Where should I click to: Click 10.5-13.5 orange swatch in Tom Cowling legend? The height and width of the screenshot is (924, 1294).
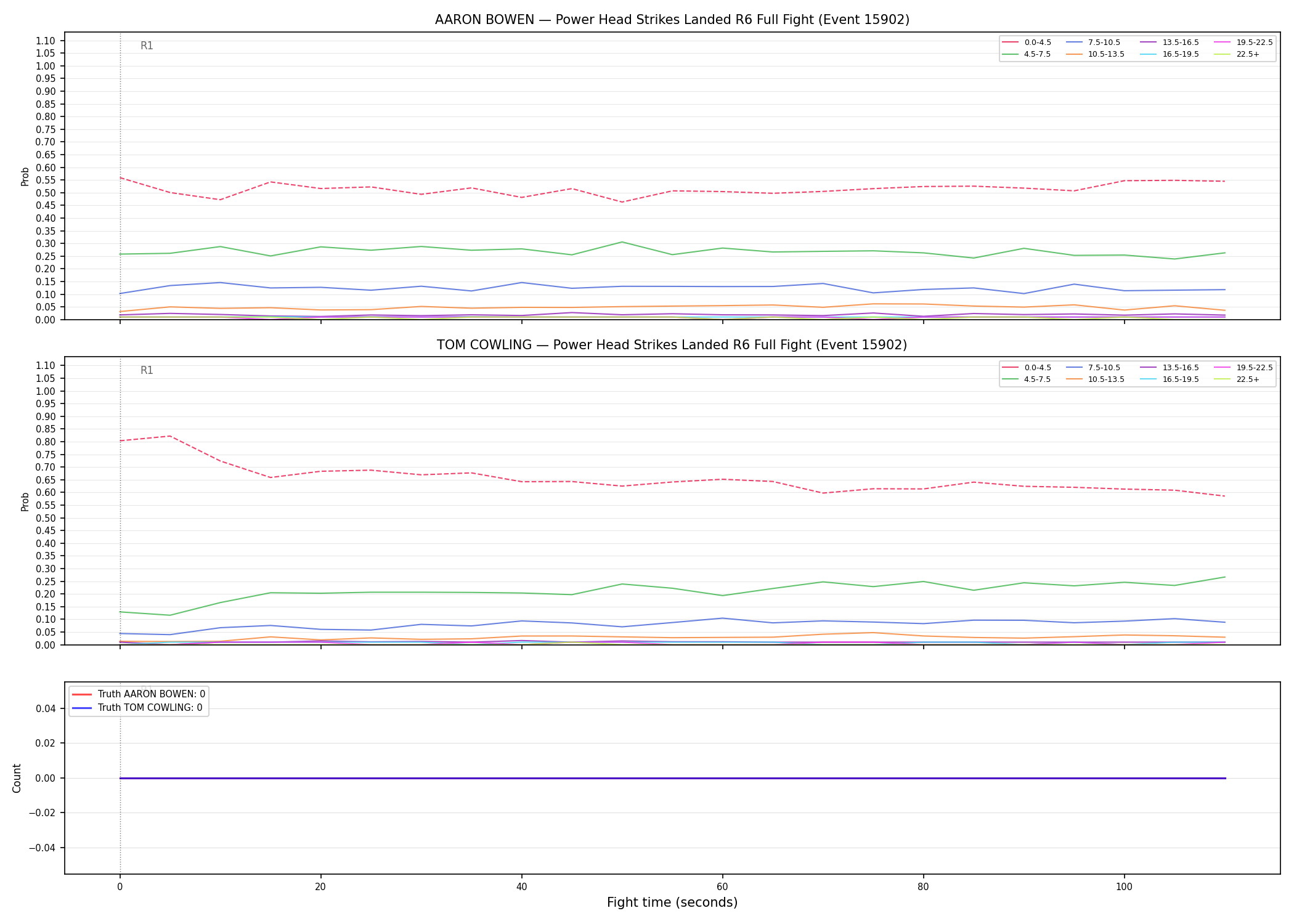[x=1075, y=379]
